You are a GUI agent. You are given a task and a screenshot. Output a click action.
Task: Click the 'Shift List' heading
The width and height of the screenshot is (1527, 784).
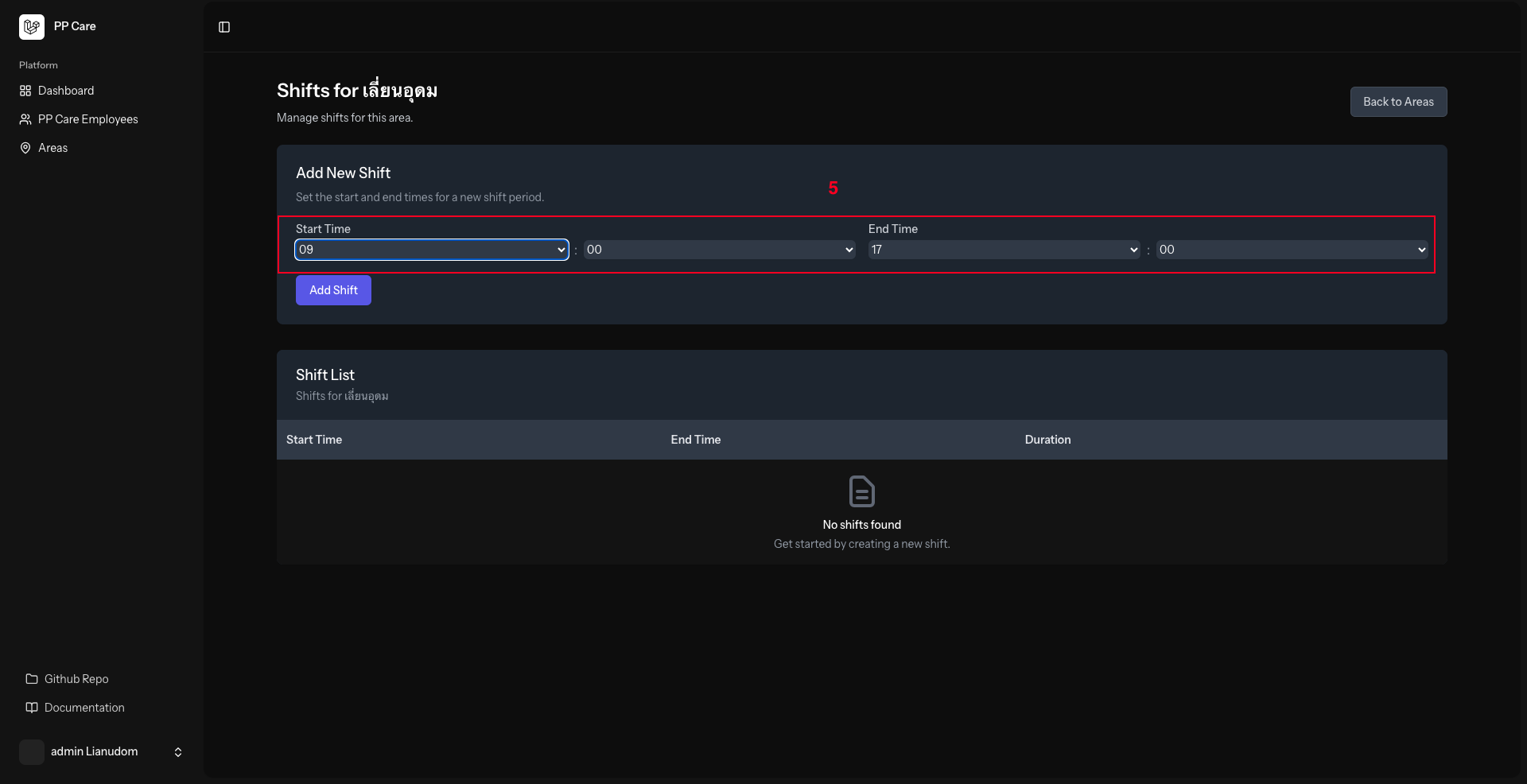click(x=325, y=375)
